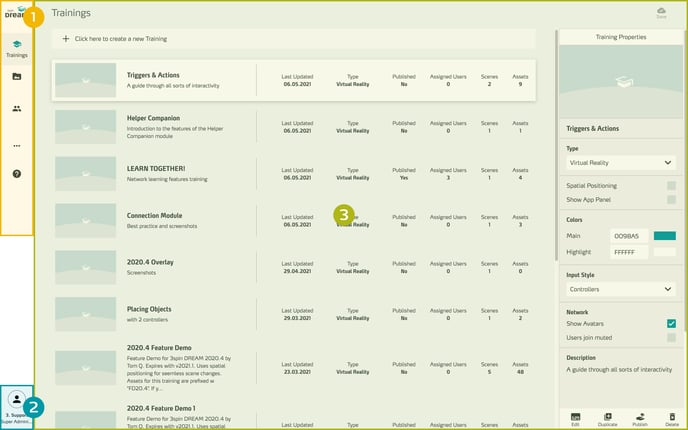Click the Edit icon in Training Properties
The width and height of the screenshot is (688, 430).
(x=575, y=417)
